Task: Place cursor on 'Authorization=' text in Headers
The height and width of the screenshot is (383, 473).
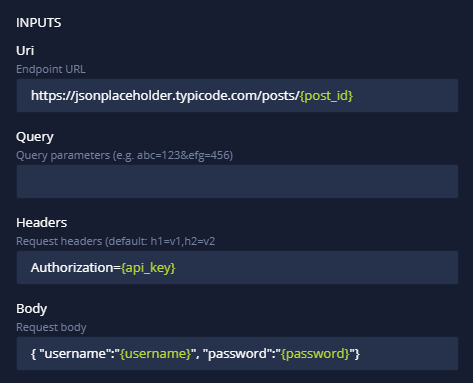Action: (76, 268)
